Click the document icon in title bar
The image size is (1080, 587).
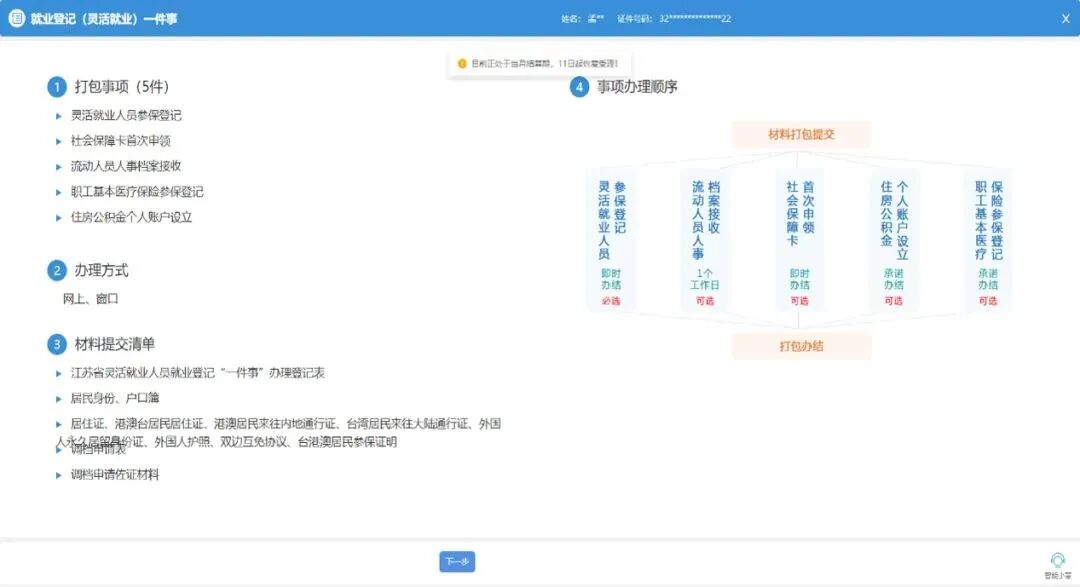[17, 19]
